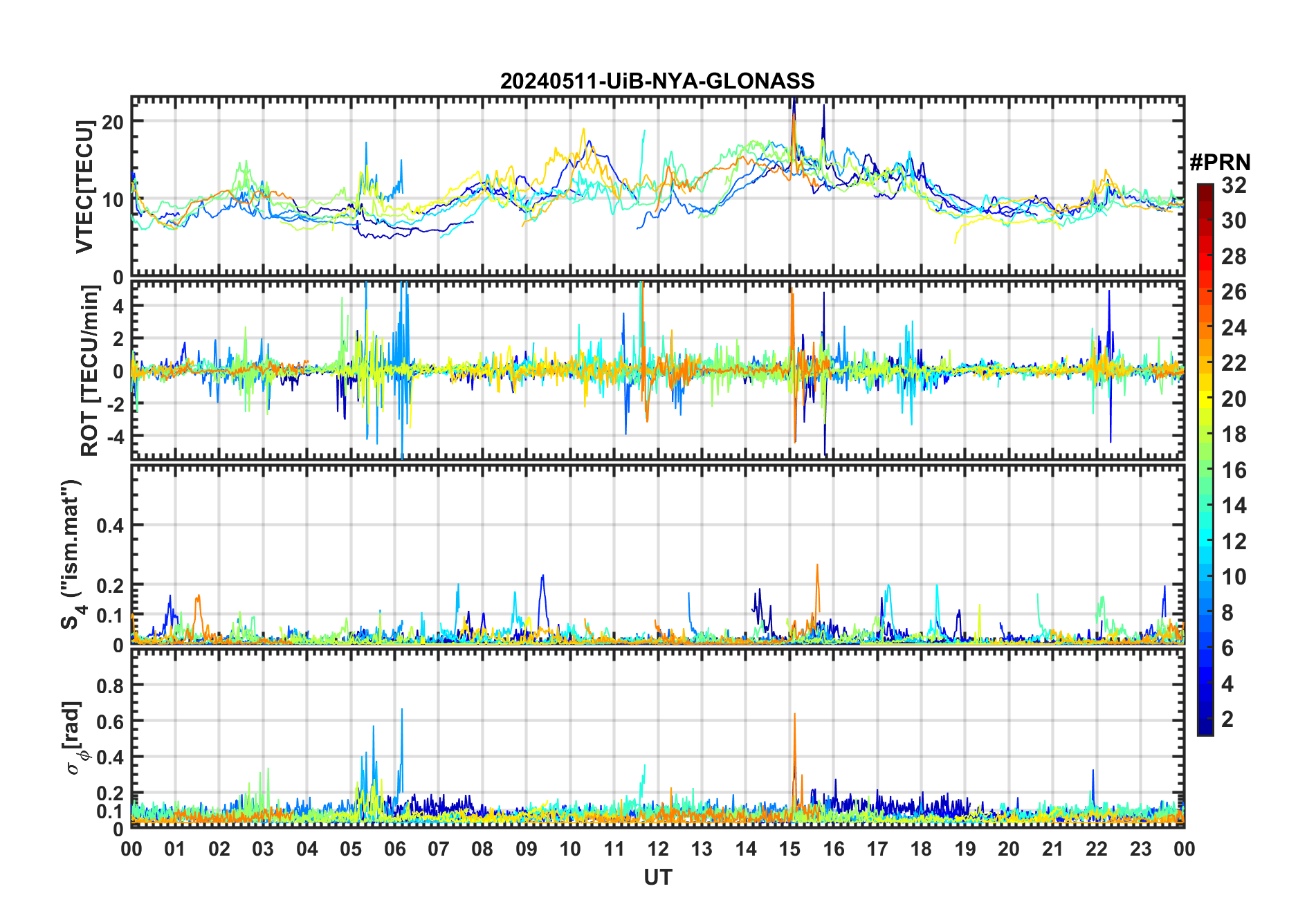This screenshot has width=1316, height=920.
Task: Click the plot title 20240511-UiB-NYA-GLONASS
Action: point(657,81)
